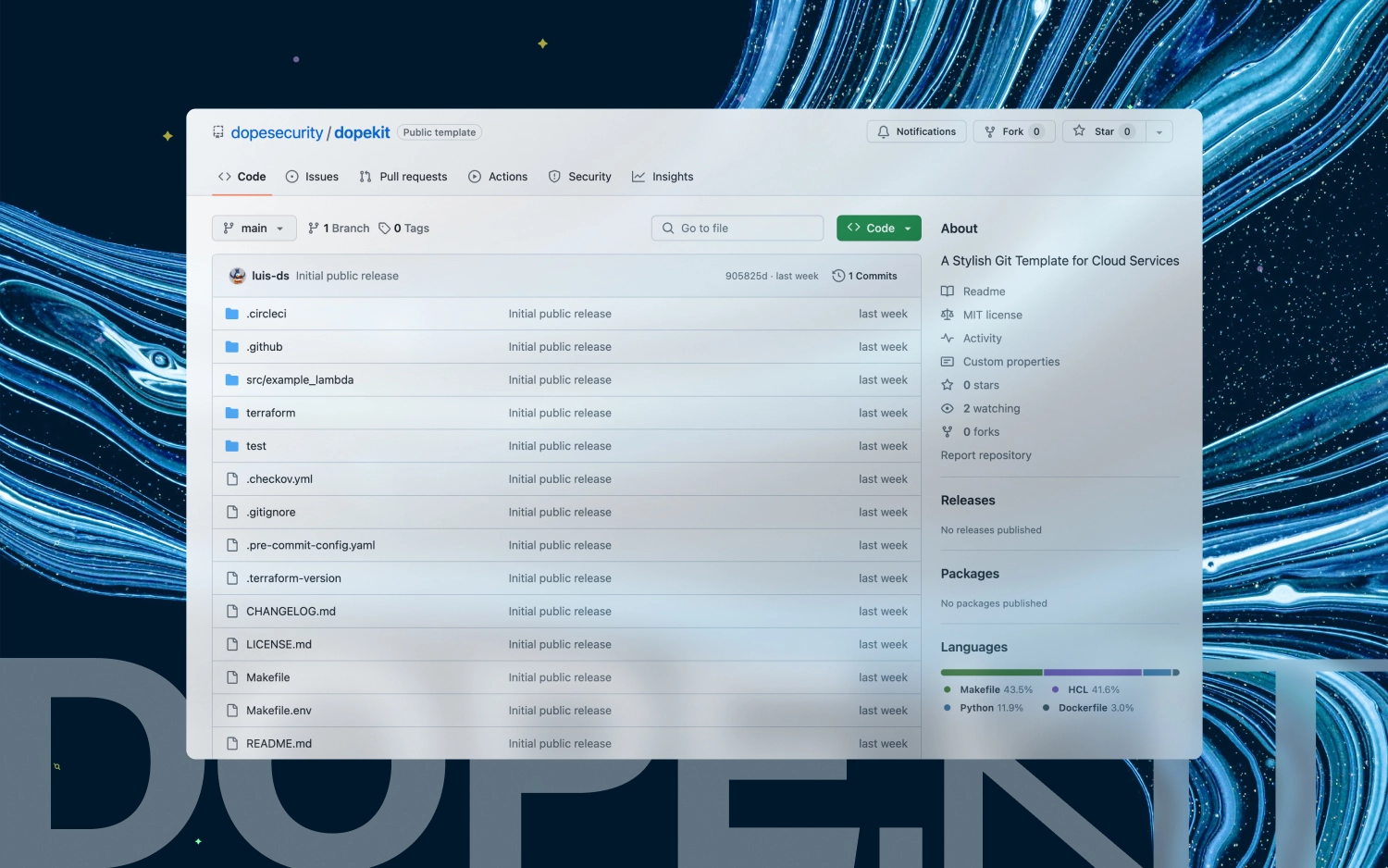1388x868 pixels.
Task: Expand the main branch selector
Action: click(x=254, y=228)
